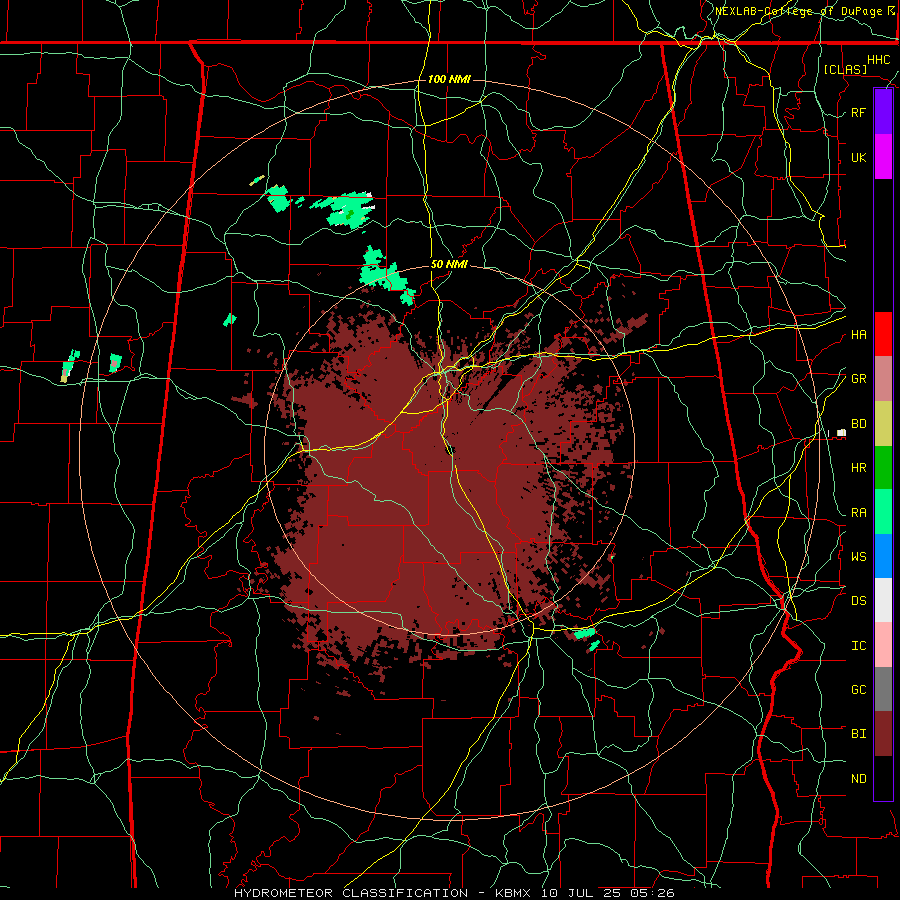Click the blue WS legend color swatch
Screen dimensions: 900x900
883,556
